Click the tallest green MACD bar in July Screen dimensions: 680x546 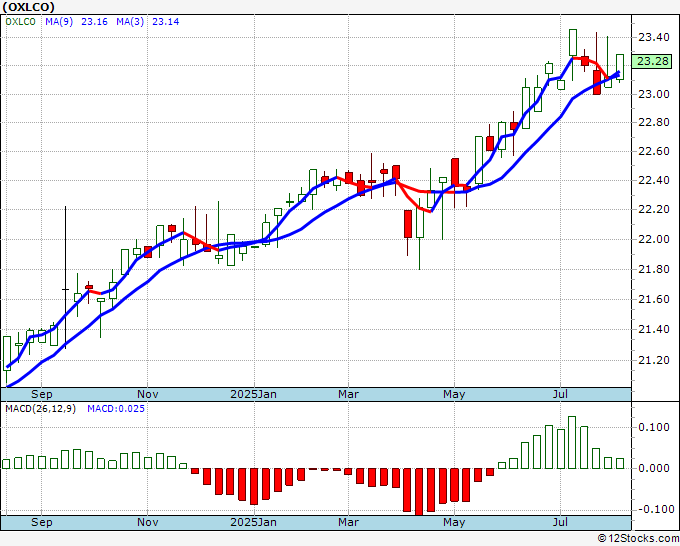[x=572, y=442]
